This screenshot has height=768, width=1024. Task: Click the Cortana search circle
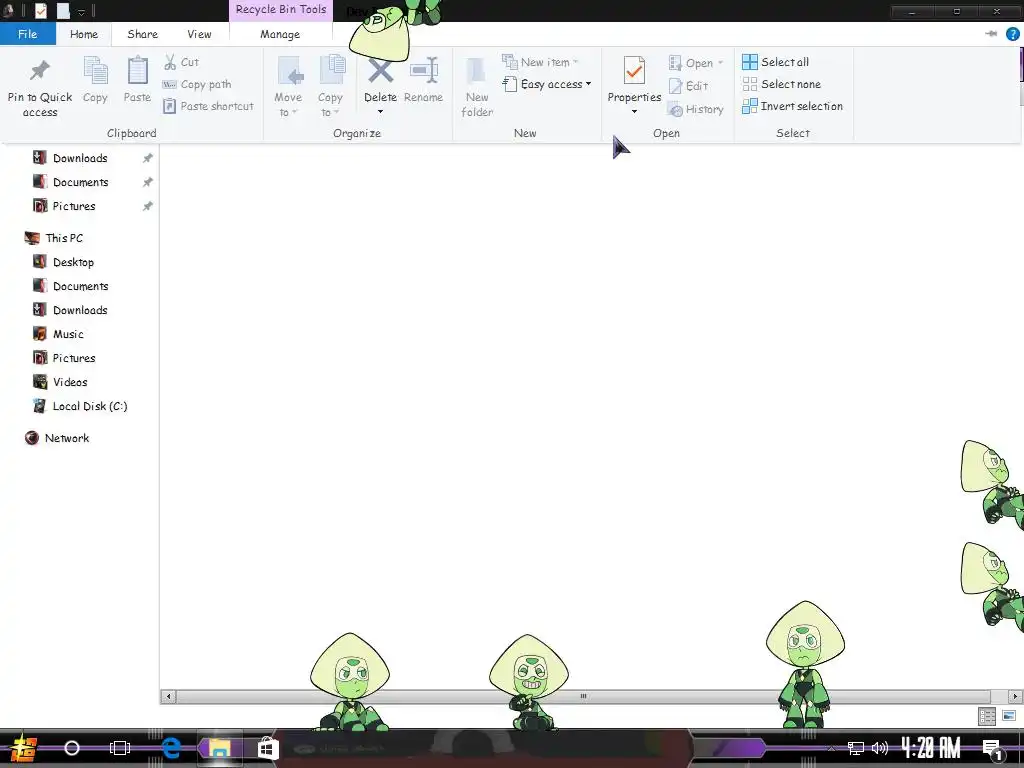click(x=72, y=748)
